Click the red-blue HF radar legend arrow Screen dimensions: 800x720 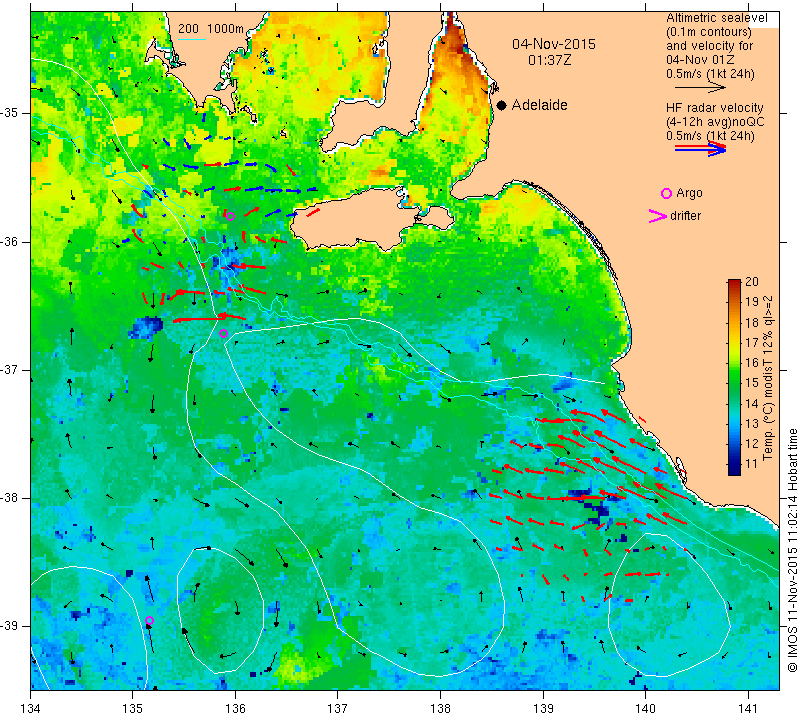700,149
